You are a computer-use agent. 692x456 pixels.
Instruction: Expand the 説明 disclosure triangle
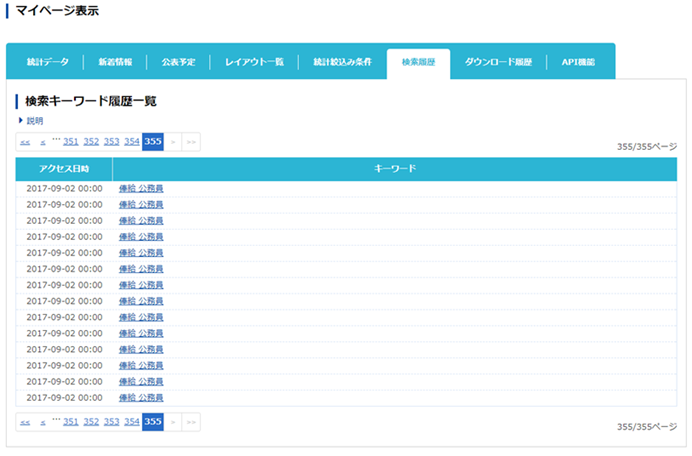pos(20,121)
